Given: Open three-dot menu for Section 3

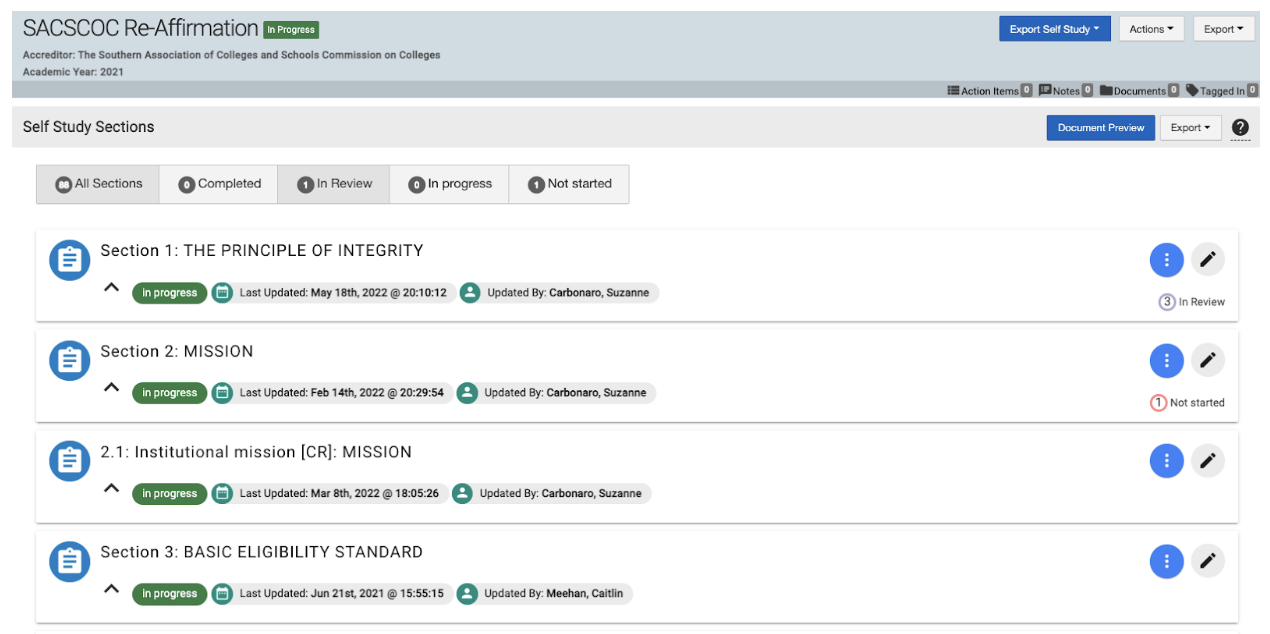Looking at the screenshot, I should (1166, 561).
